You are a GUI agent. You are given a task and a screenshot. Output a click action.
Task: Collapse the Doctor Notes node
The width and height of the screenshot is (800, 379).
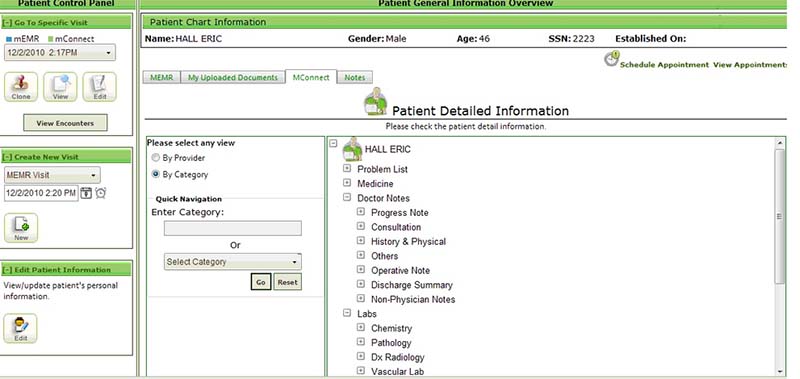point(347,197)
